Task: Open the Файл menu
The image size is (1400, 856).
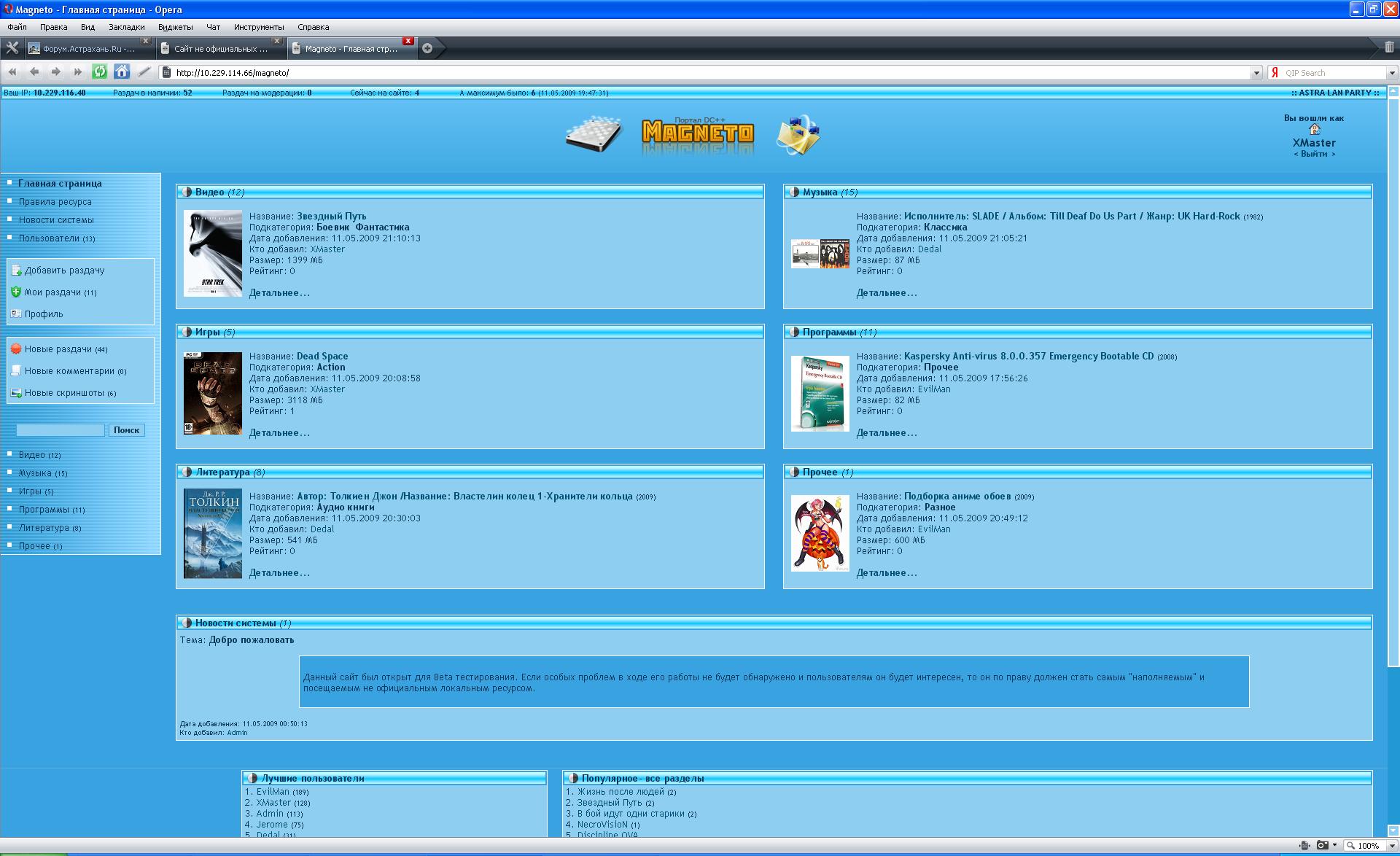Action: [17, 27]
